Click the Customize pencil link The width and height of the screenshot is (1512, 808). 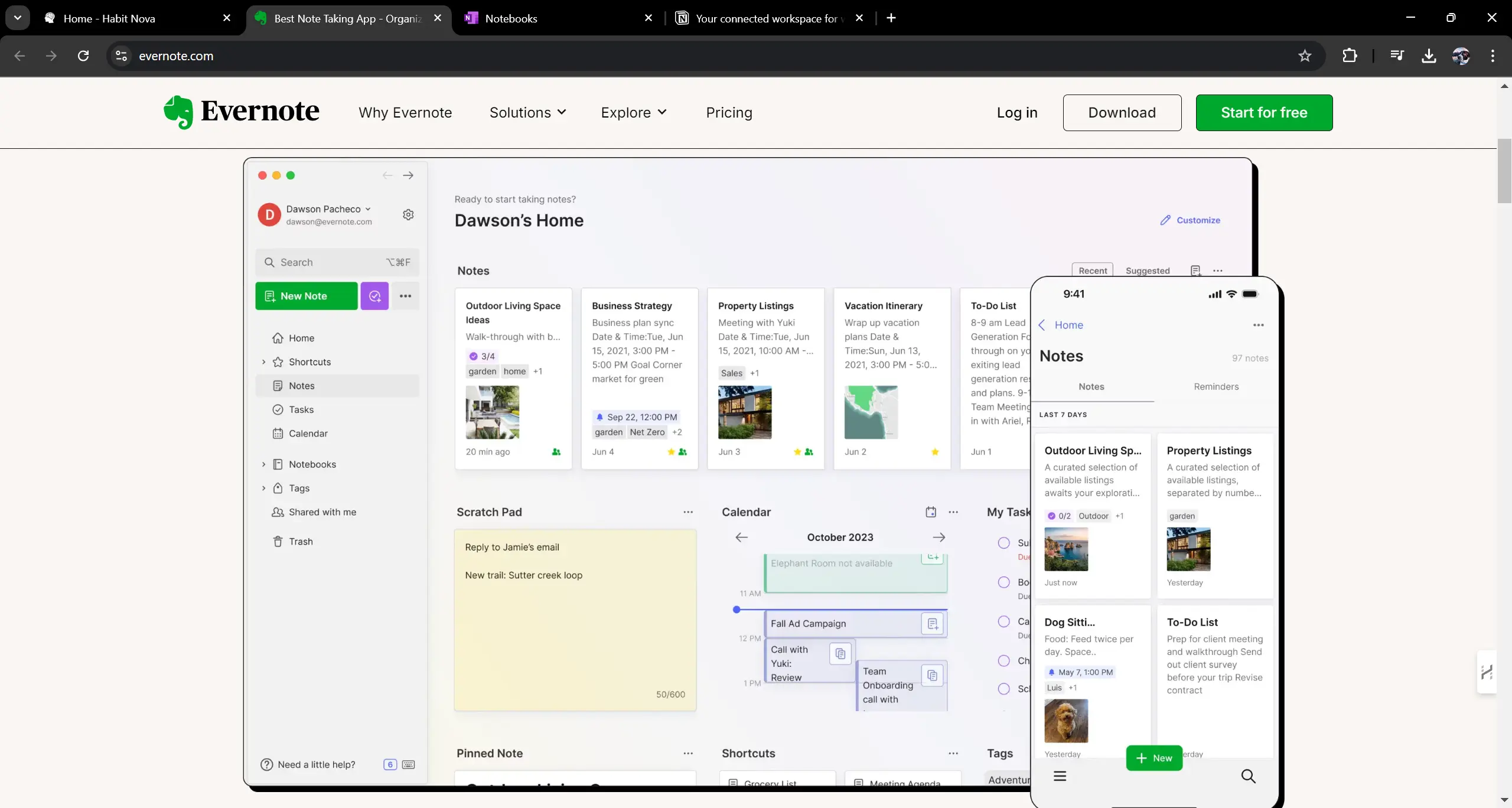[x=1190, y=220]
